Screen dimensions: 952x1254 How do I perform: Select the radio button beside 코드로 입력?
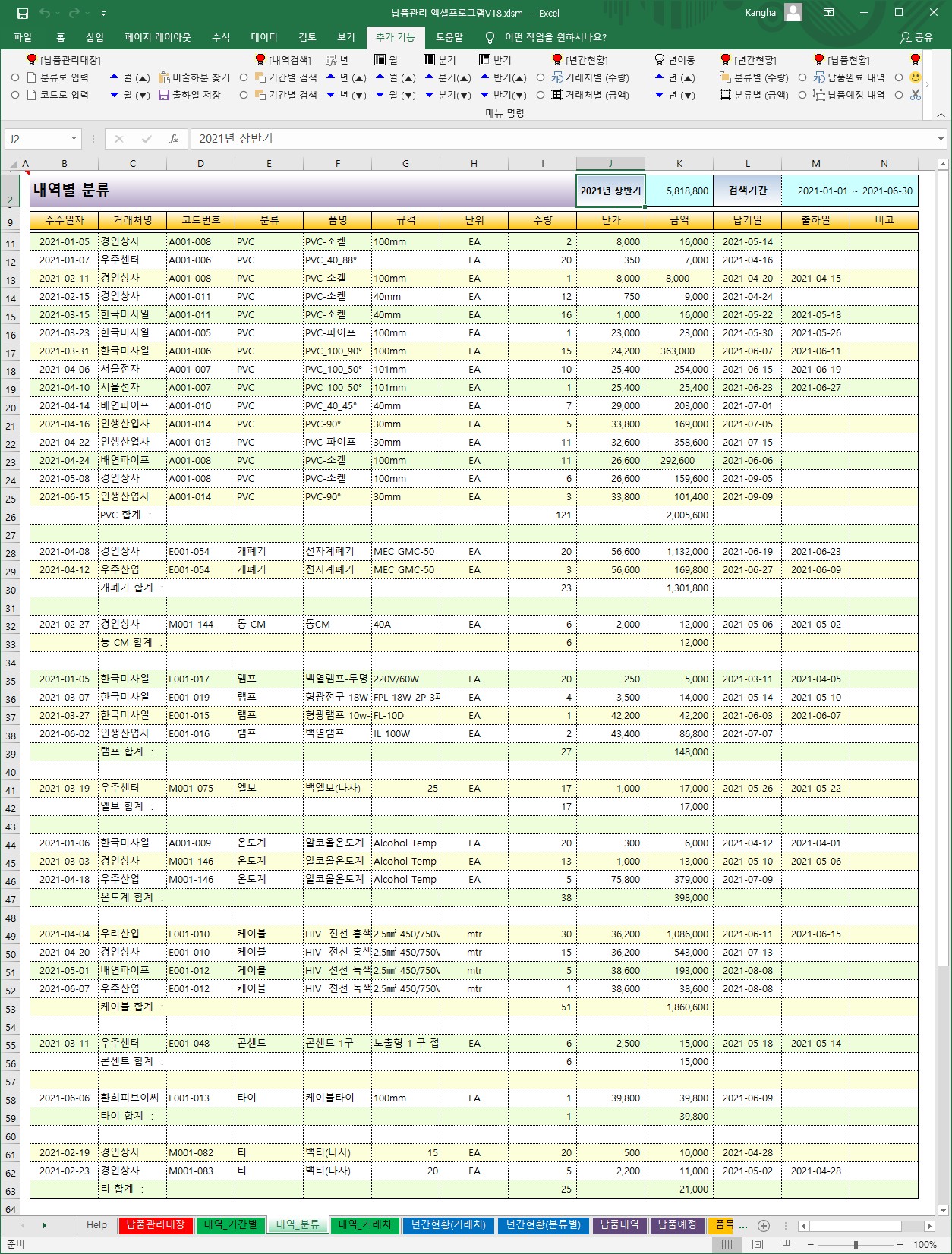coord(14,95)
